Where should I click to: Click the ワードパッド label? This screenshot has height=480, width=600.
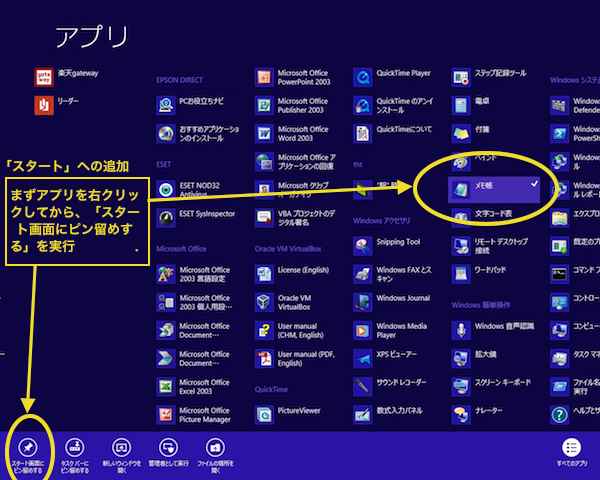pos(490,270)
